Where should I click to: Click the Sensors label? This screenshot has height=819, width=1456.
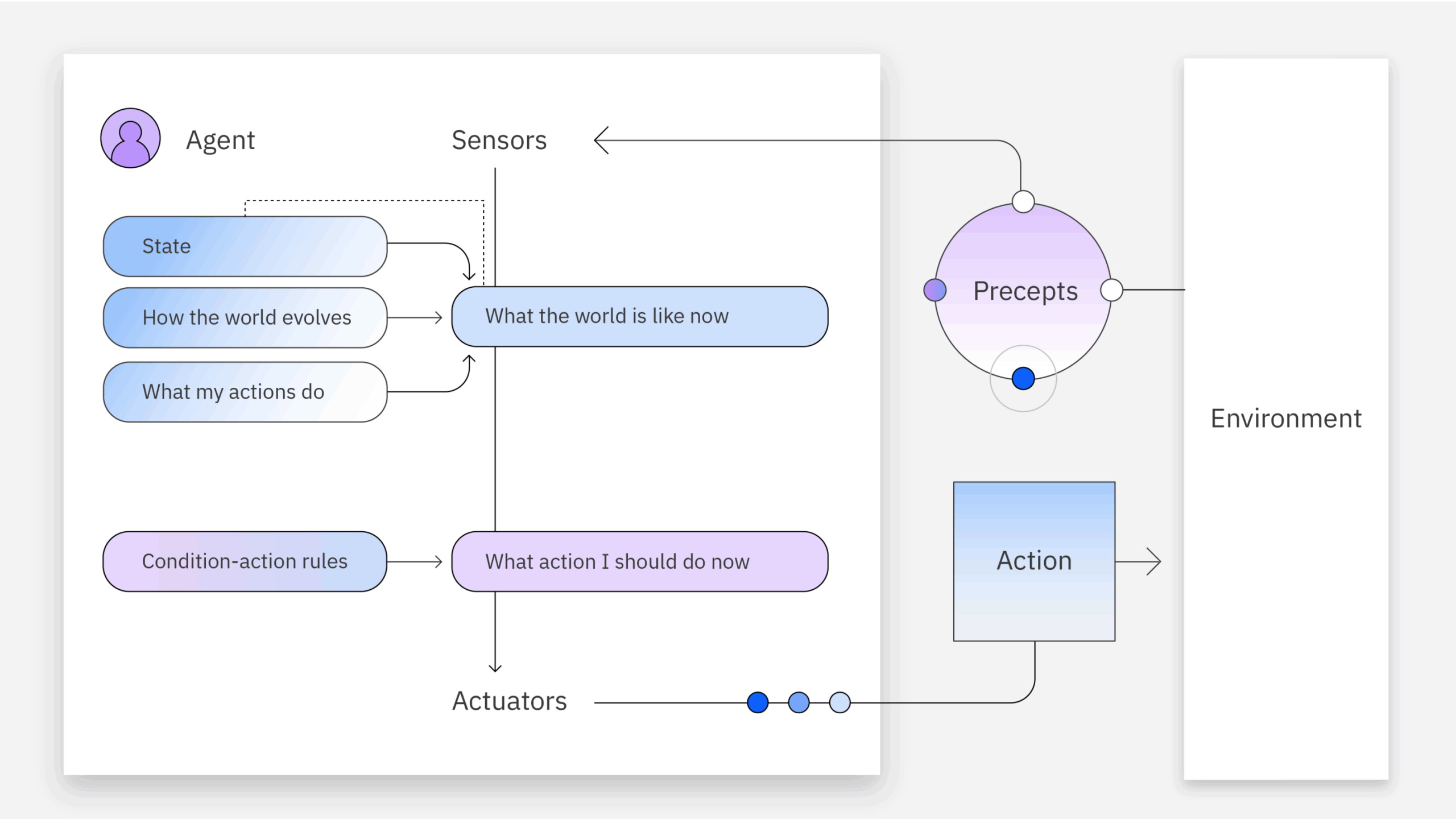pos(499,140)
